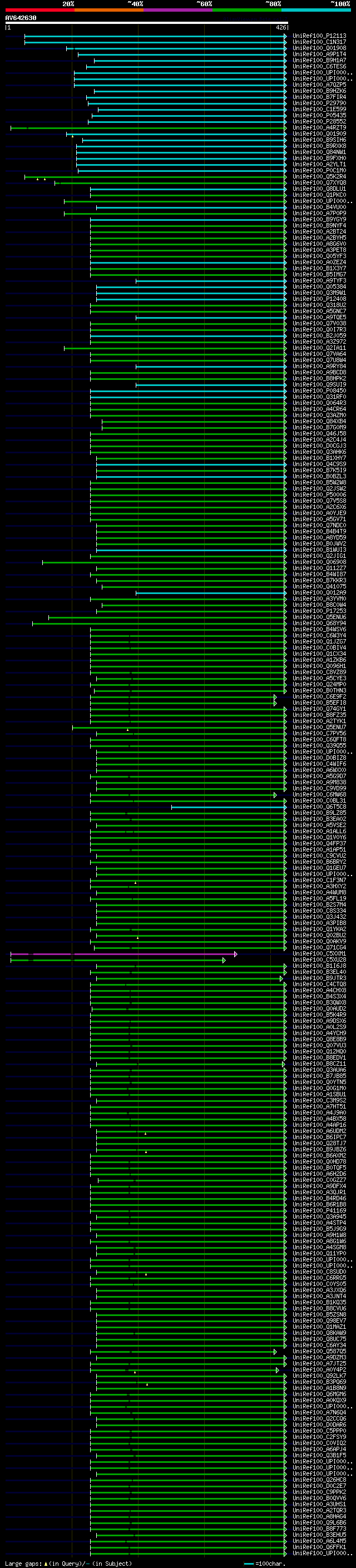Click label UniRef100_B9RXK8

pyautogui.click(x=319, y=146)
